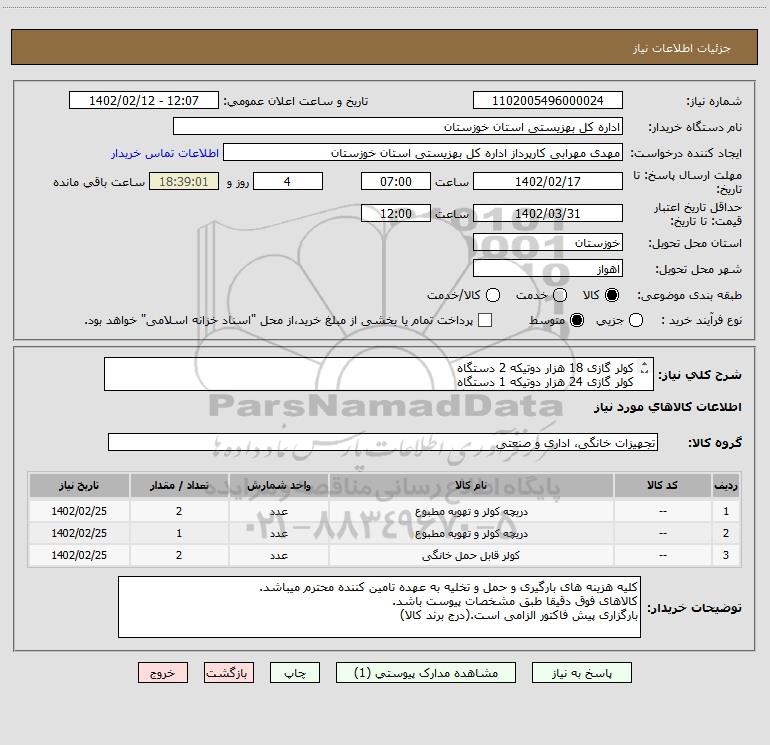Click the item name in row 1
The image size is (770, 745).
470,511
